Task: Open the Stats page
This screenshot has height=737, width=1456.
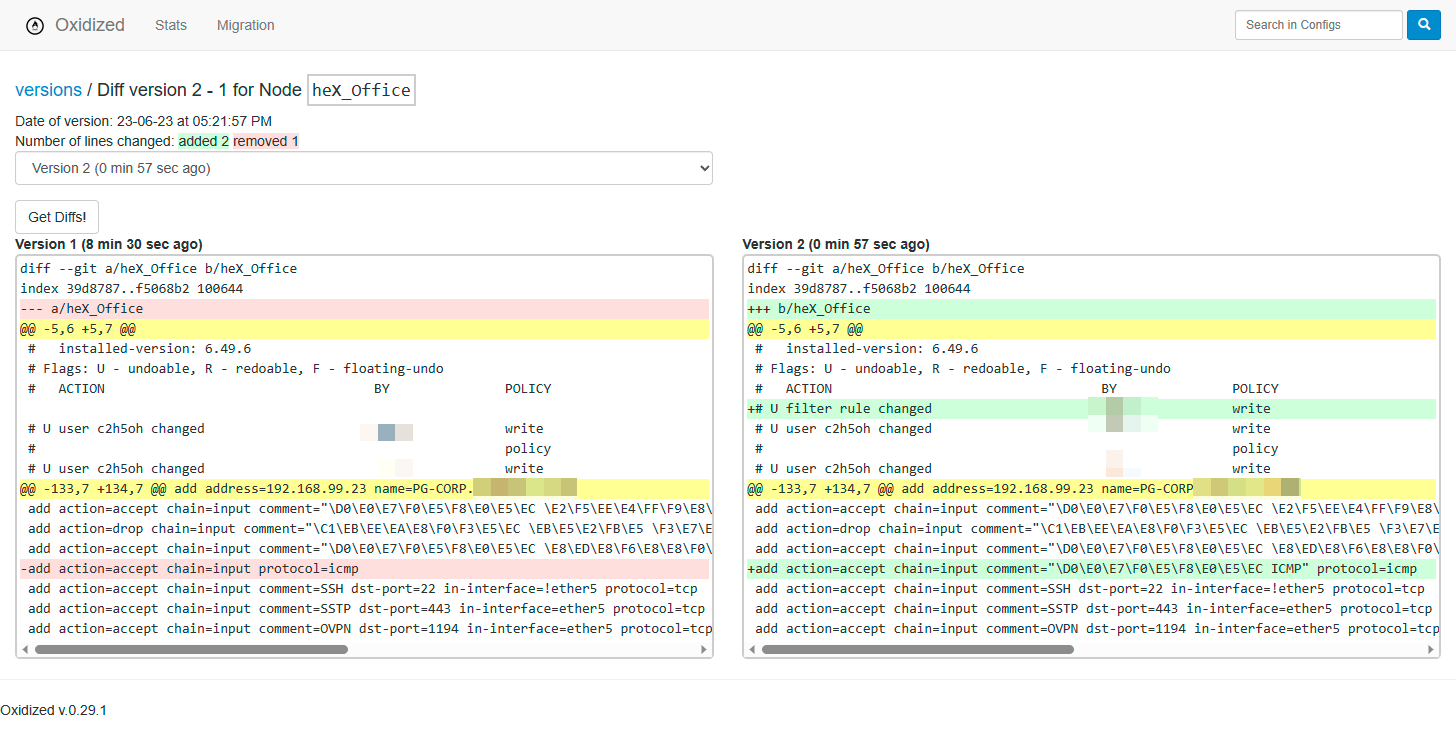Action: [x=171, y=25]
